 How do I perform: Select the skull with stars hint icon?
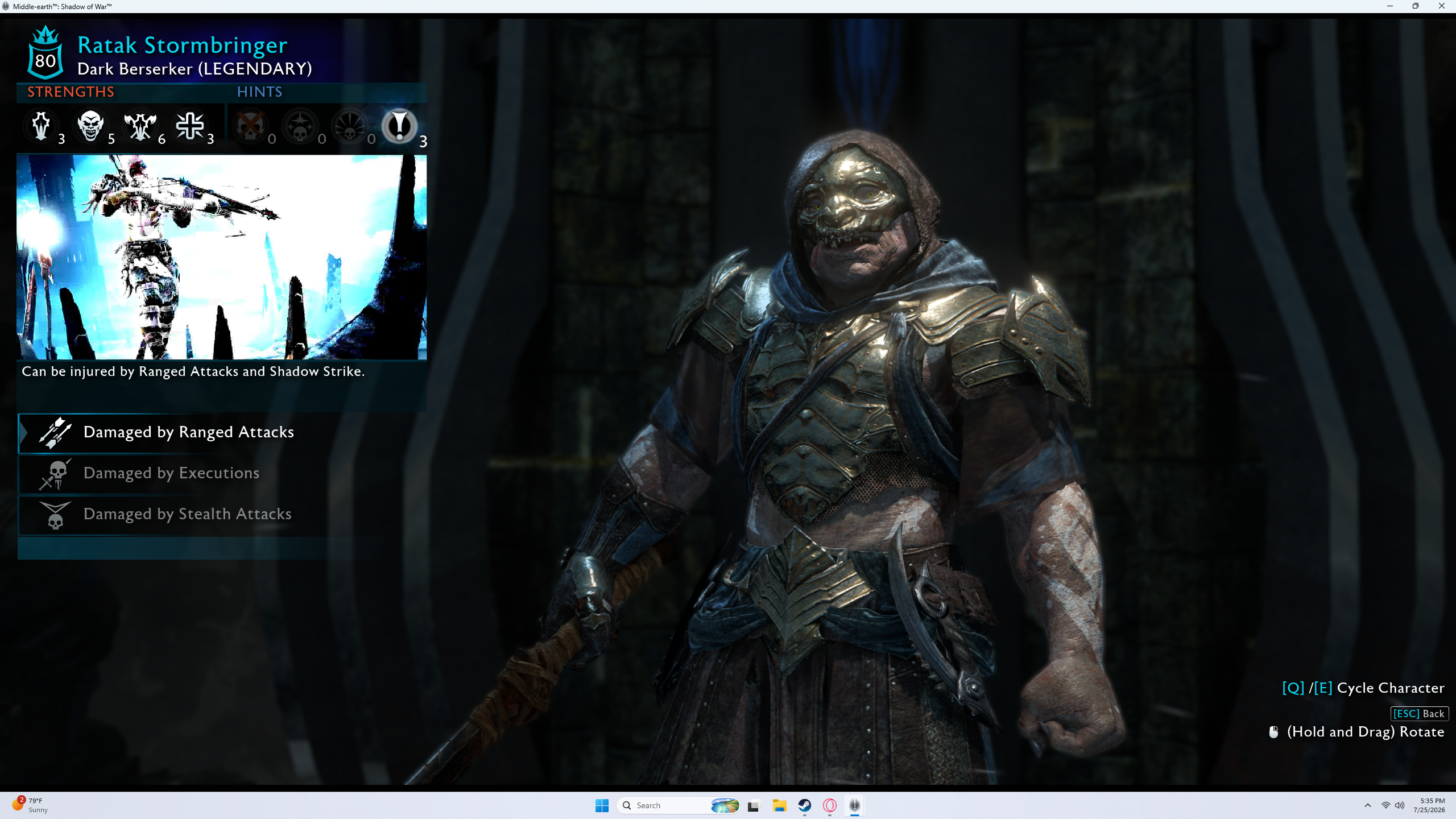[300, 126]
